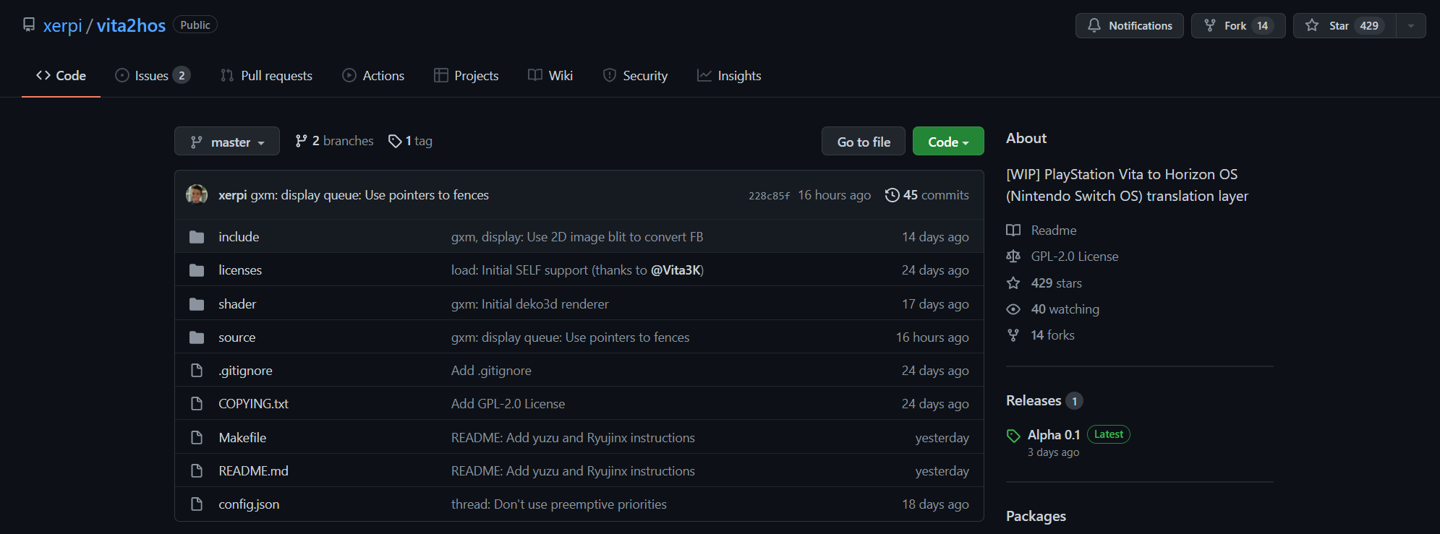Star the repository
Screen dimensions: 1440x534
coord(1345,25)
